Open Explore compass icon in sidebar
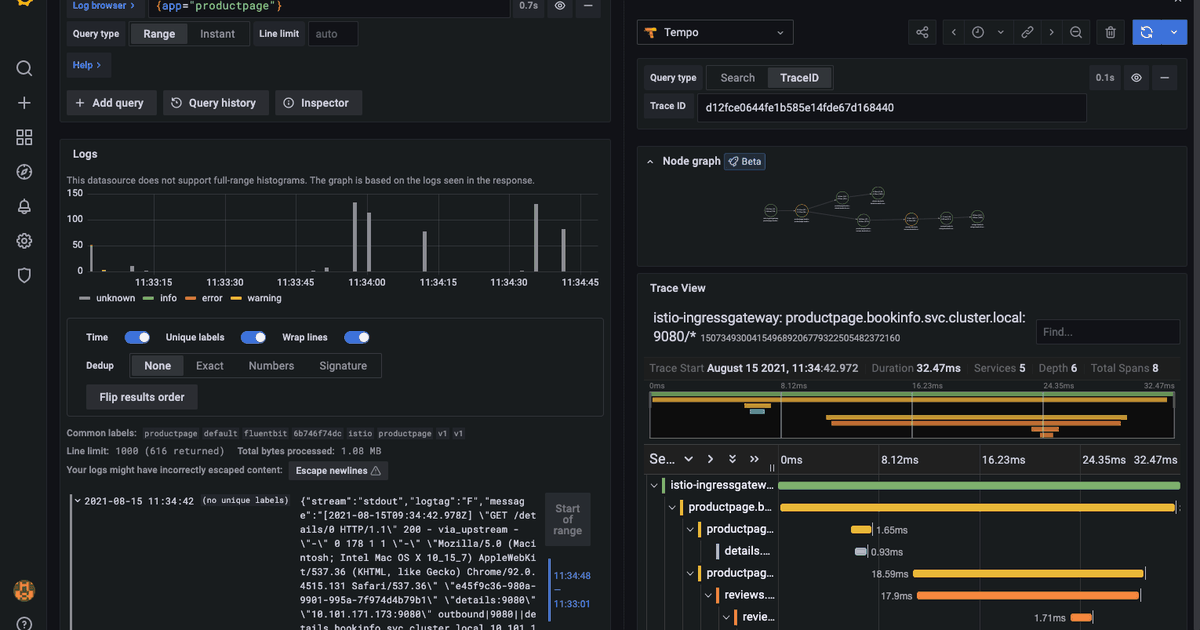This screenshot has width=1200, height=630. click(24, 172)
